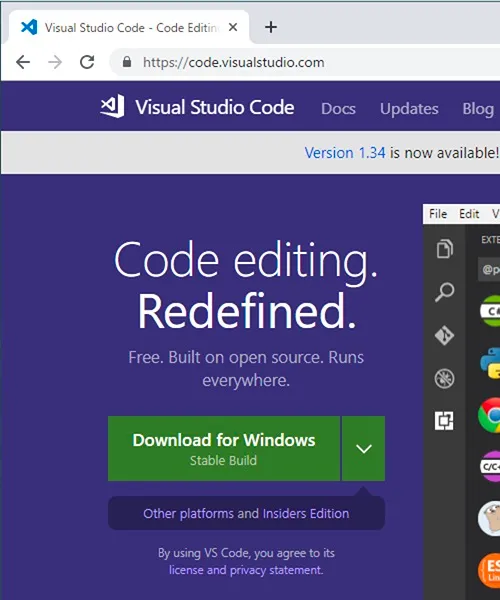
Task: Open the privacy statement link
Action: [276, 570]
